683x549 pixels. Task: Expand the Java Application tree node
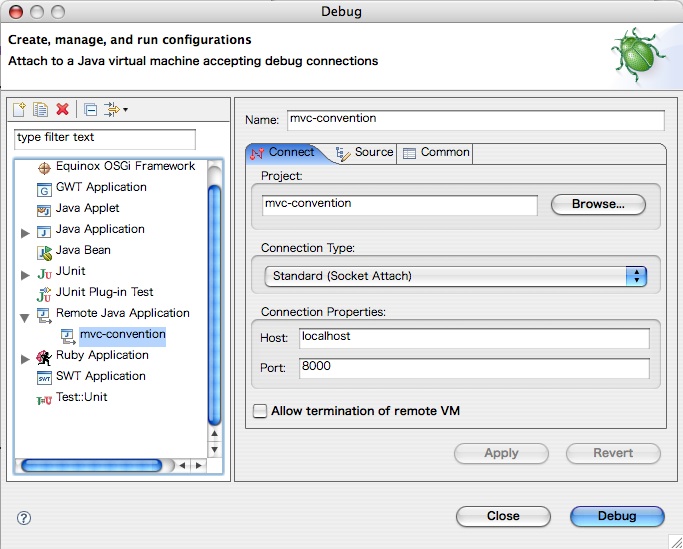[26, 231]
